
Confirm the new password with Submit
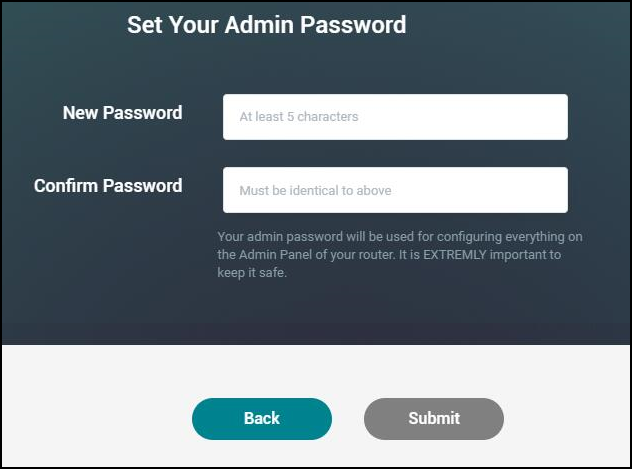click(433, 418)
